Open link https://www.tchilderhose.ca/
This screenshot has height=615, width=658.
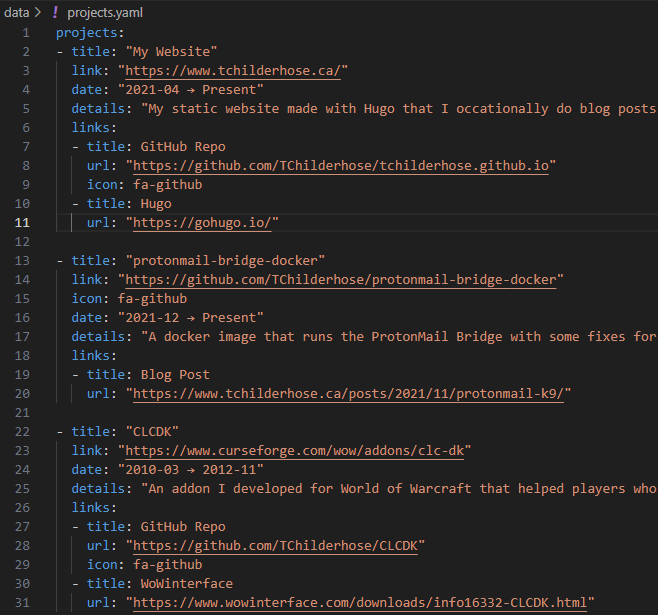click(232, 70)
